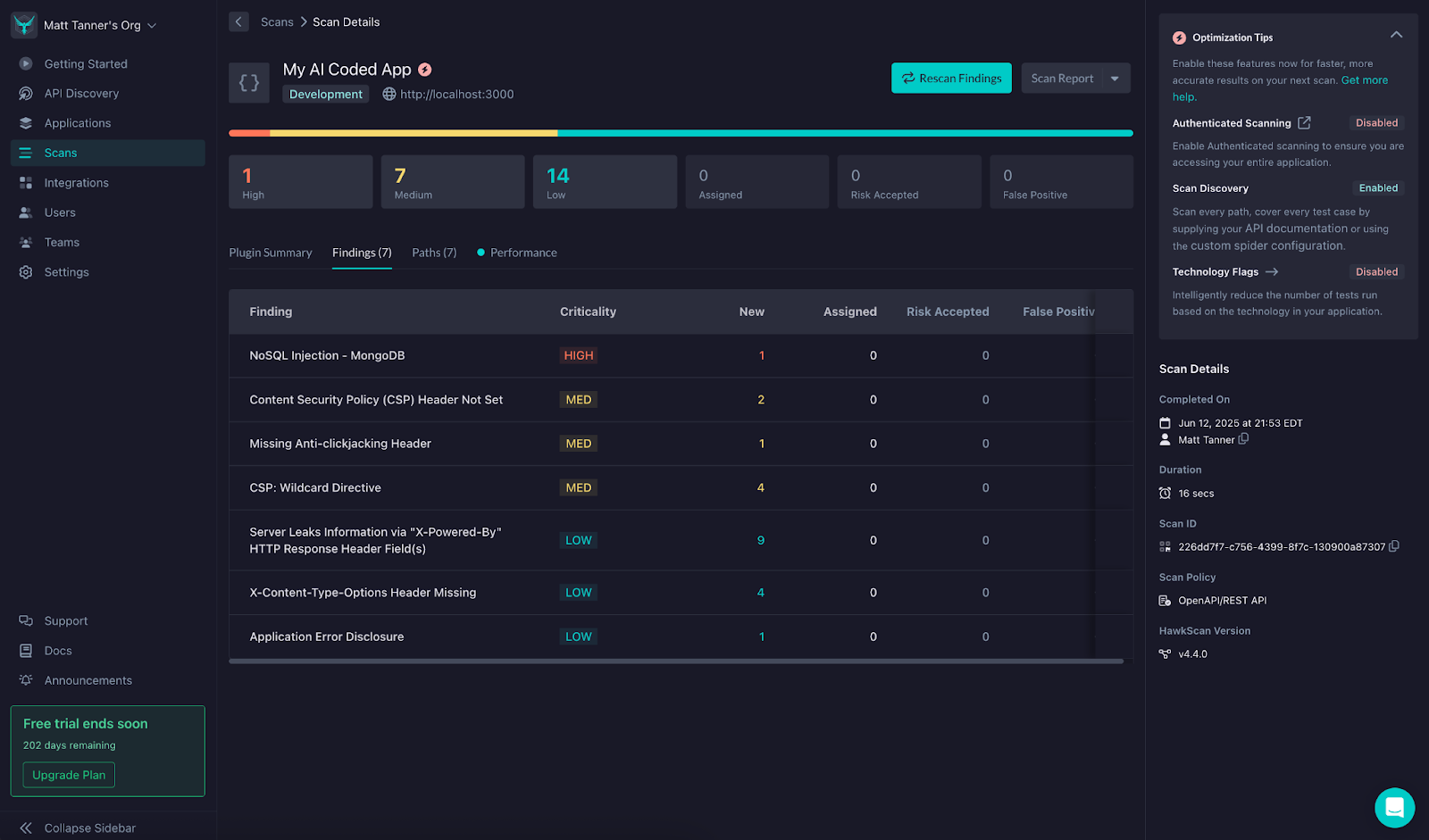Open the Performance tab
The width and height of the screenshot is (1429, 840).
point(517,253)
